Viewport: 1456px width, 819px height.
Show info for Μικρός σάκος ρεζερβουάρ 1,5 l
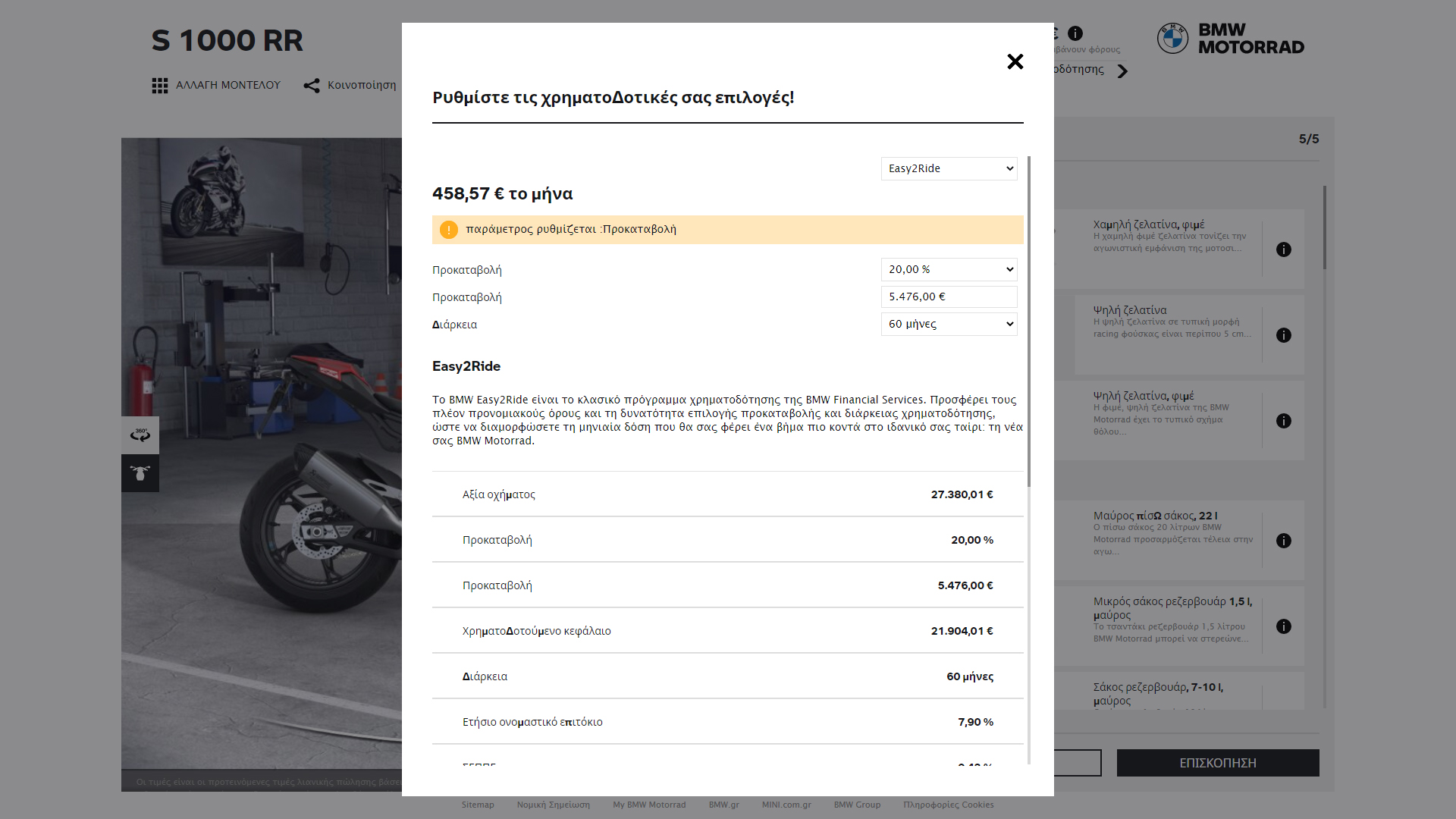[1284, 626]
